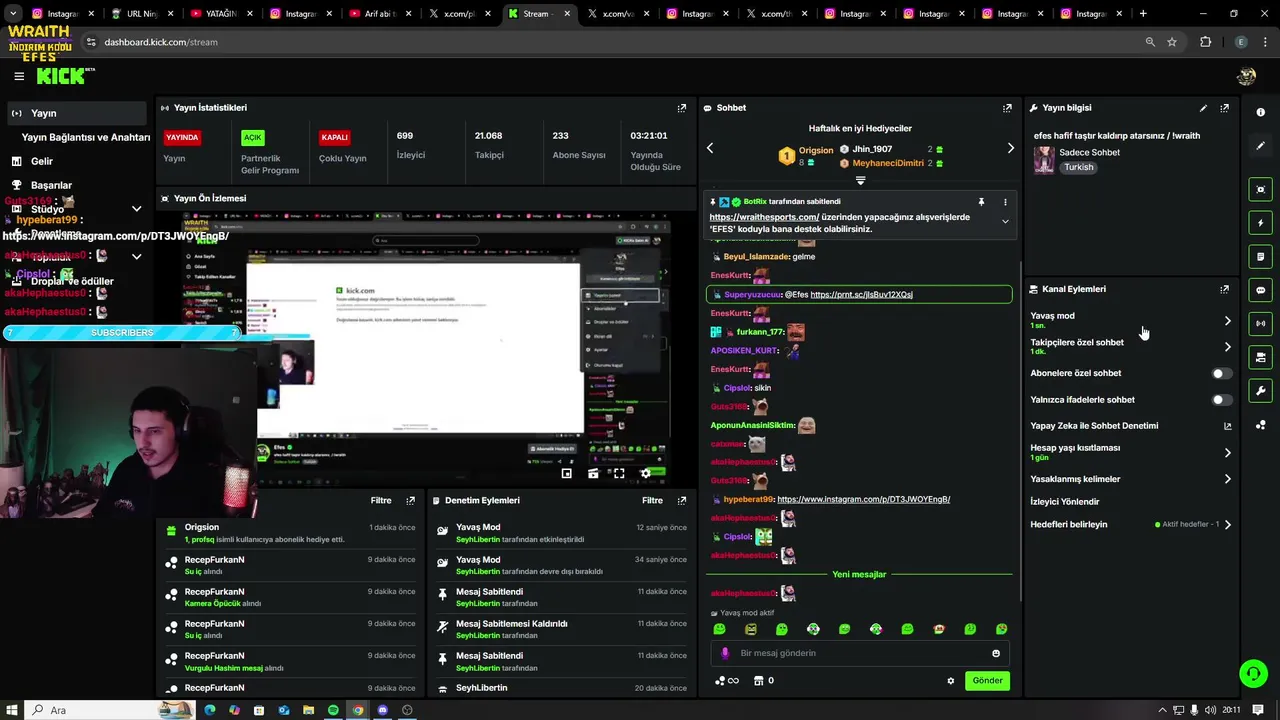This screenshot has width=1280, height=720.
Task: Open chat settings gear near Gönder
Action: 951,681
